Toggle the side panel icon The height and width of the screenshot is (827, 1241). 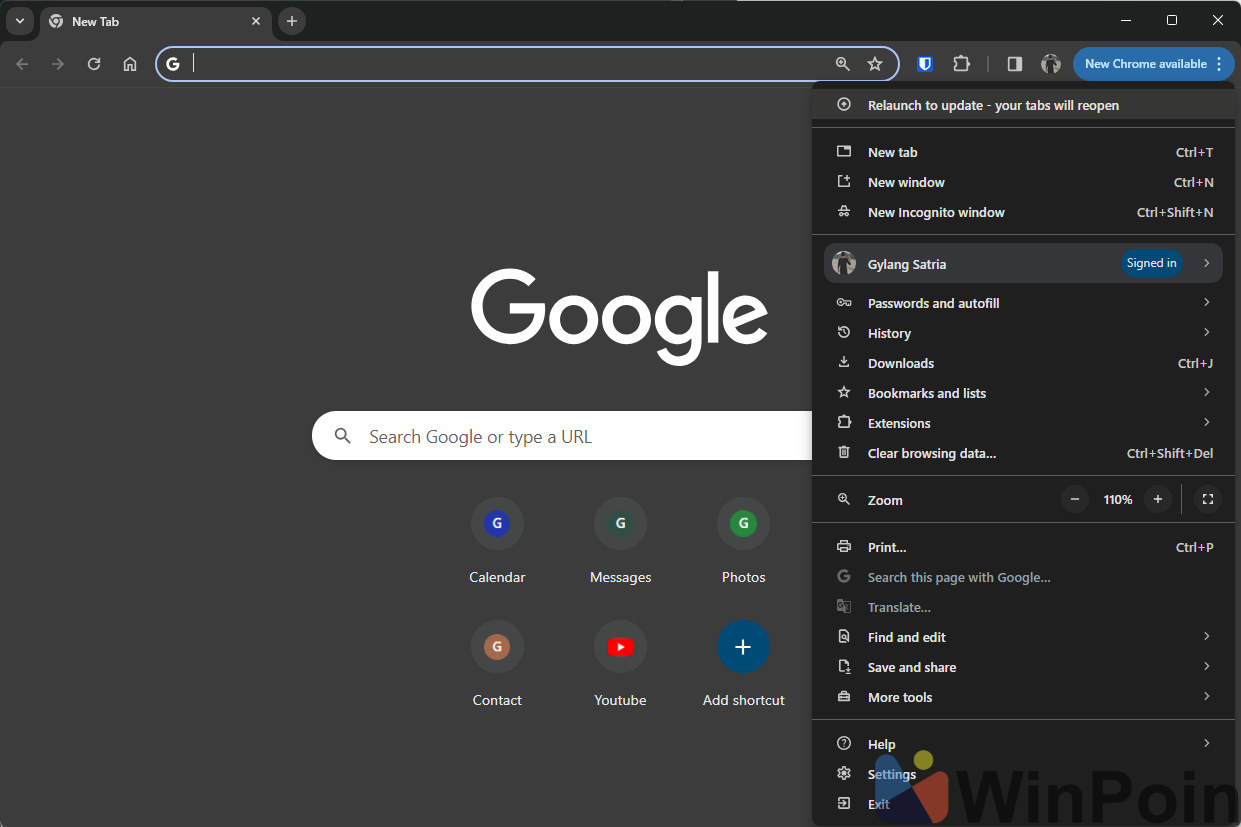point(1014,64)
